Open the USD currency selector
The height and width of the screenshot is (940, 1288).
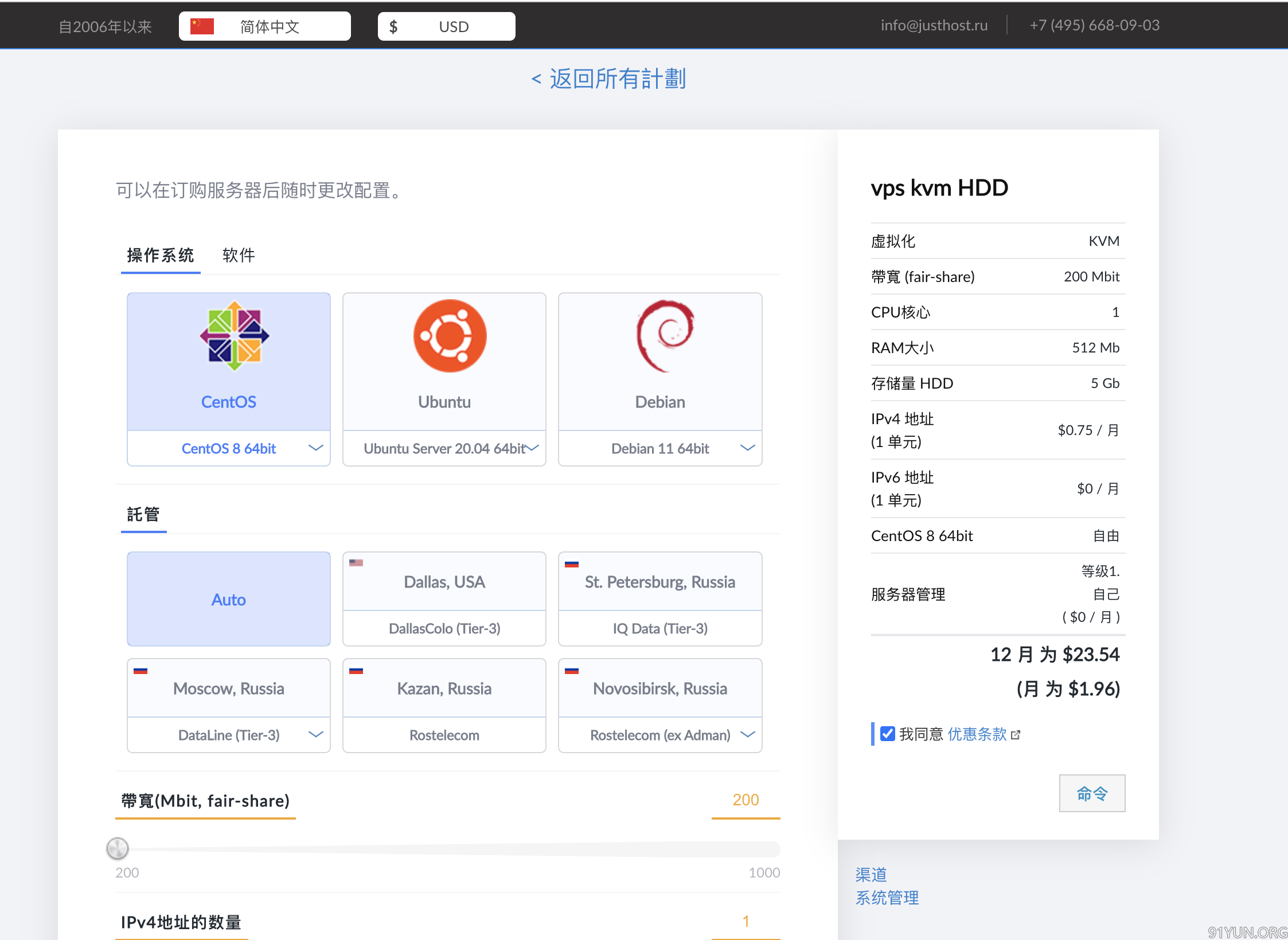(x=447, y=26)
